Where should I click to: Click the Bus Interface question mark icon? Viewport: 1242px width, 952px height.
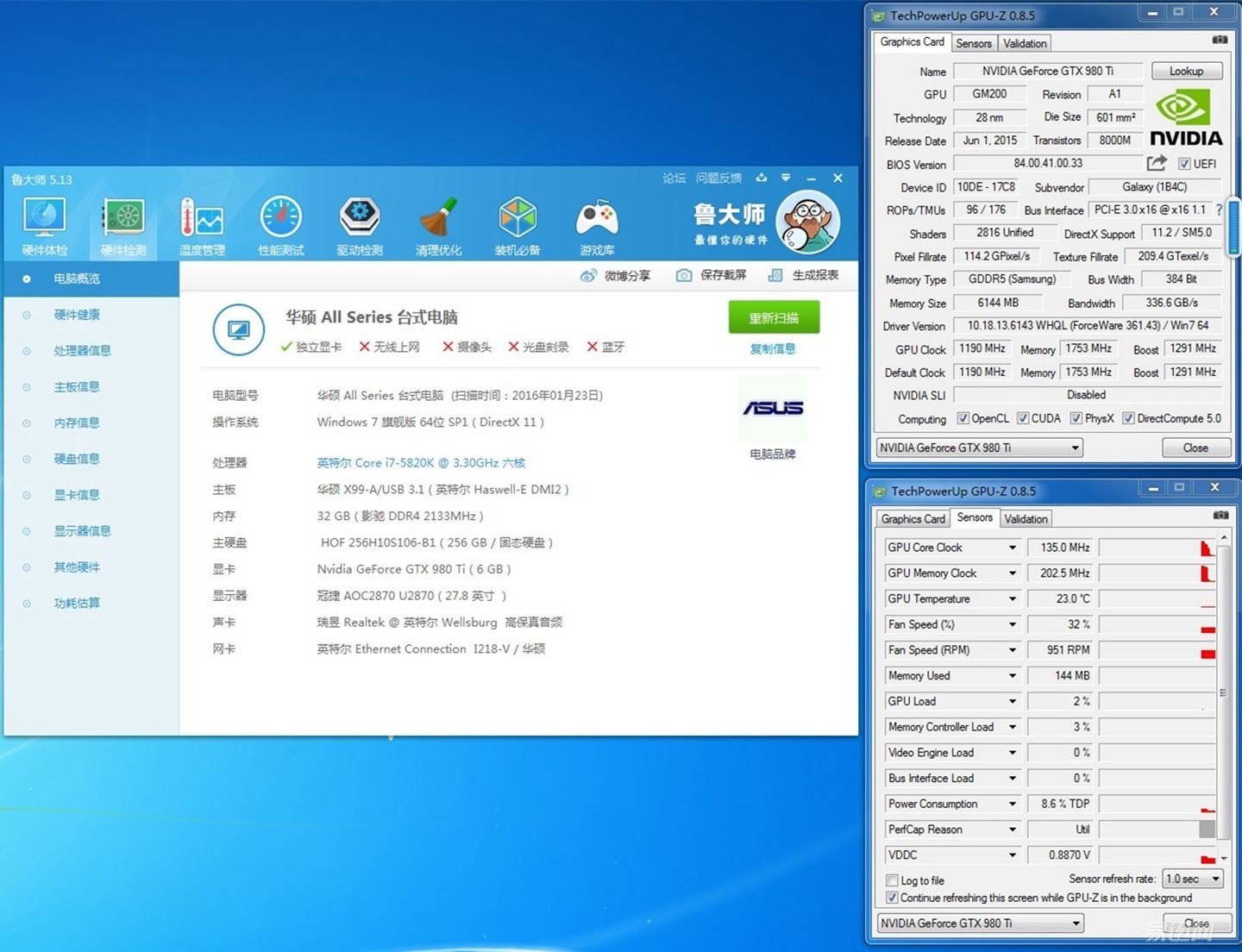pos(1219,210)
